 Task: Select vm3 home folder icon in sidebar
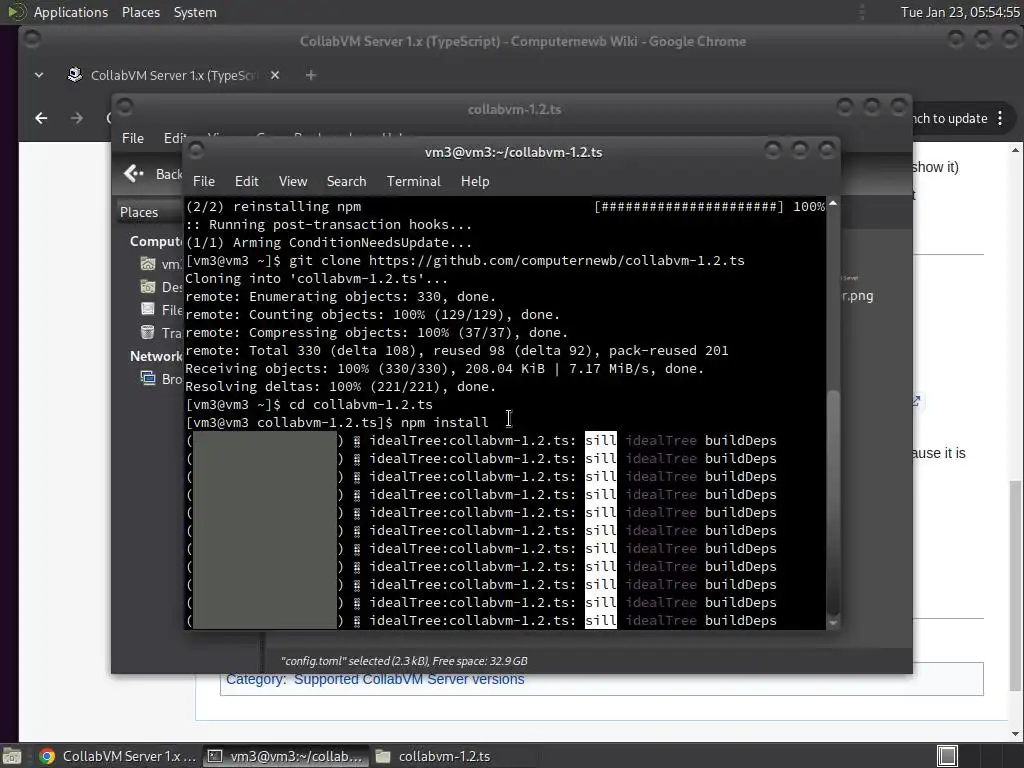point(148,264)
